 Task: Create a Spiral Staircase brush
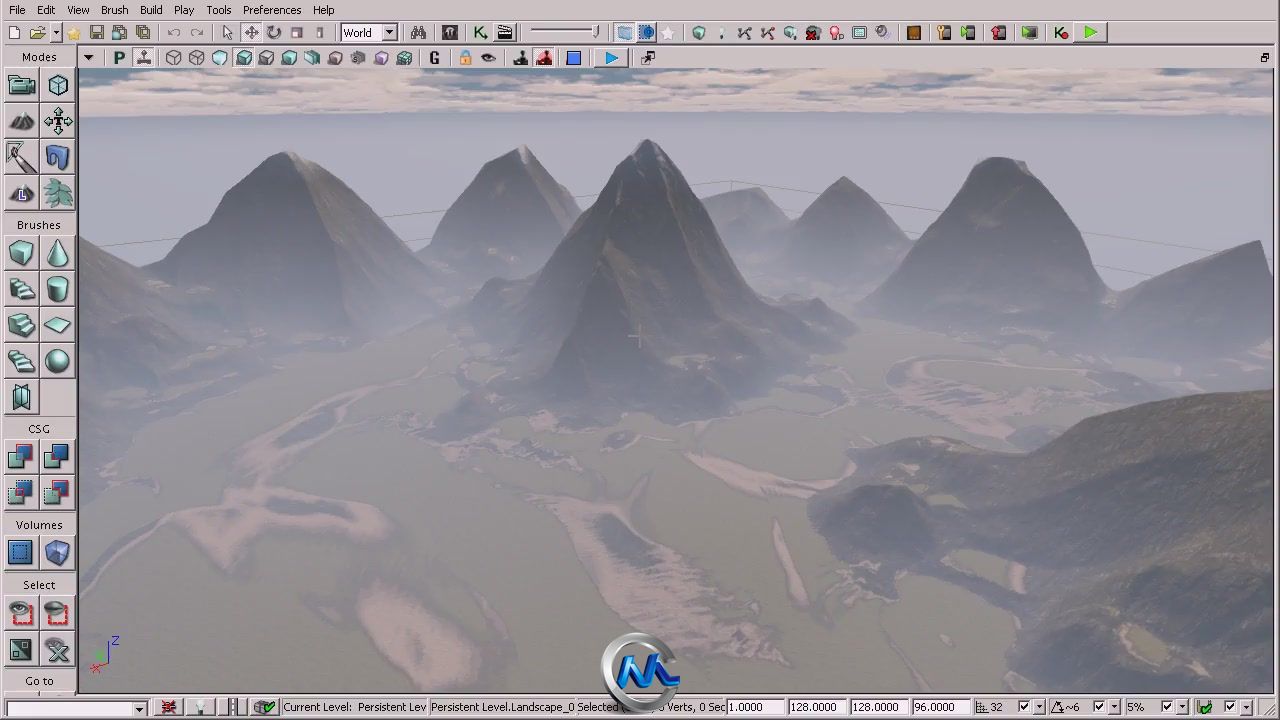[x=21, y=362]
